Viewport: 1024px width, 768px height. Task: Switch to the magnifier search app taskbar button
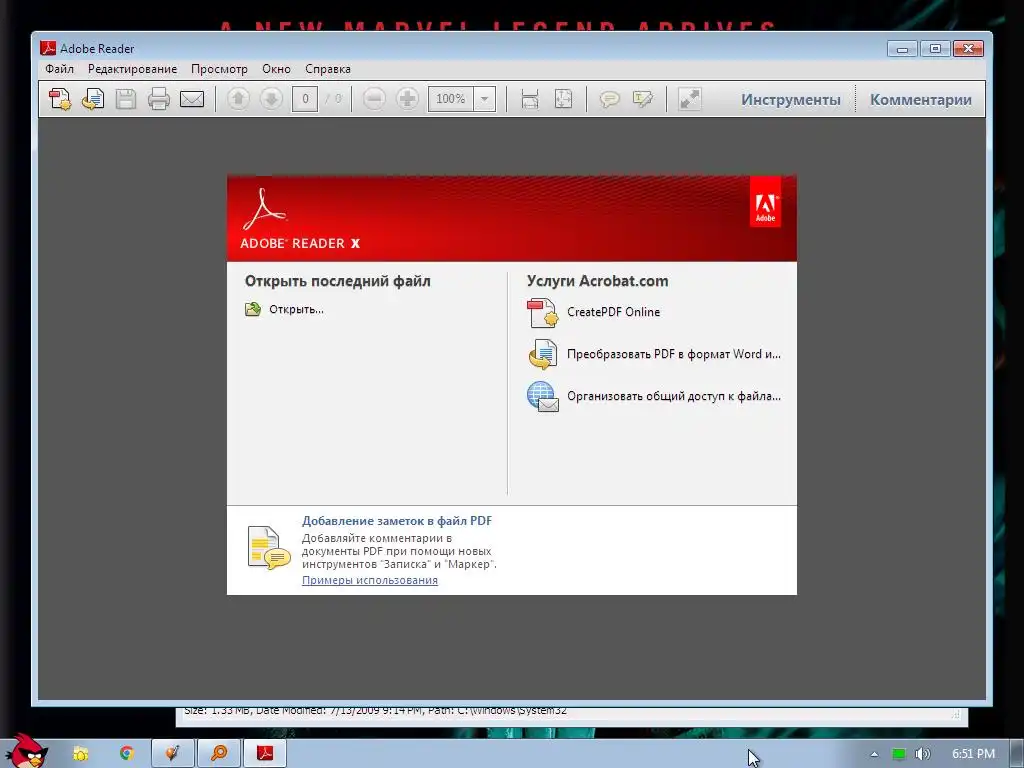click(x=219, y=753)
